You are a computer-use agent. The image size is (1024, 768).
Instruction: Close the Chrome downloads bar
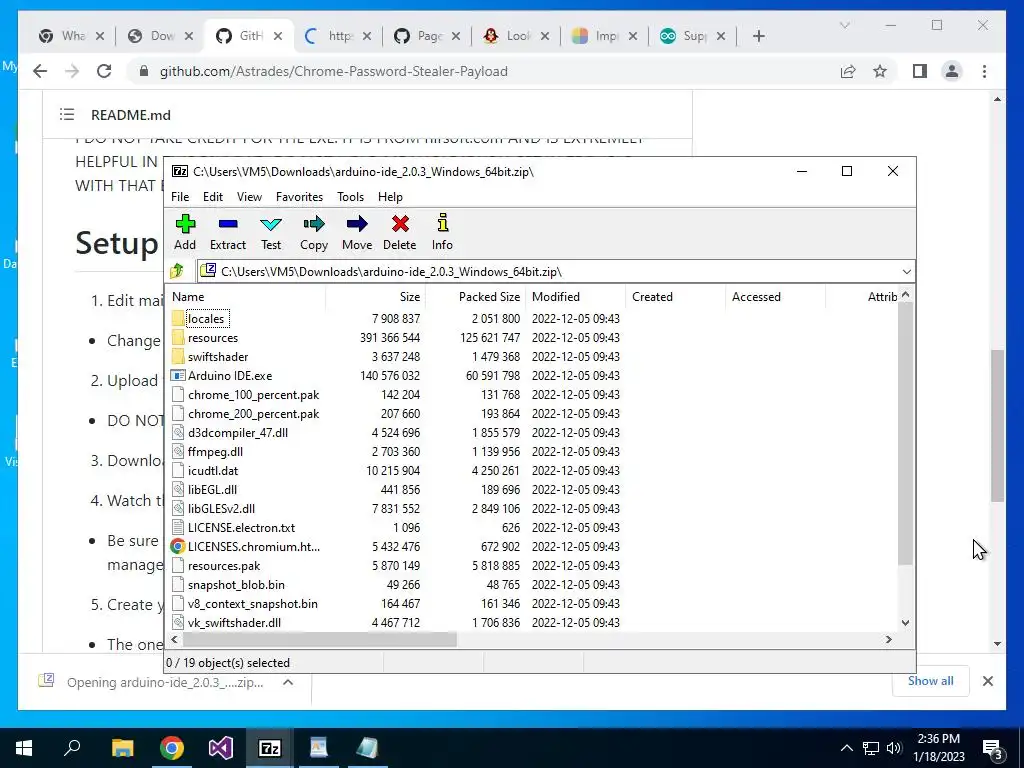click(987, 681)
